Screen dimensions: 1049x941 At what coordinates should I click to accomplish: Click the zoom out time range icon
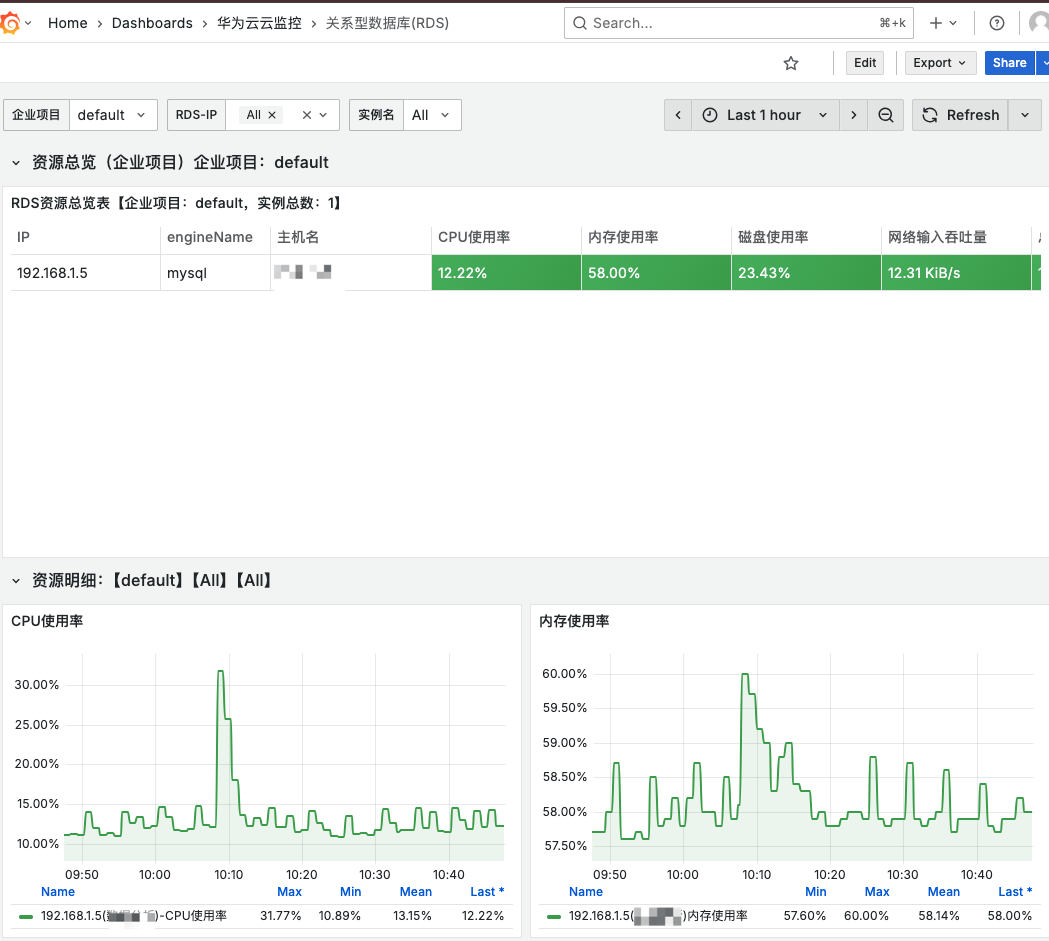885,115
